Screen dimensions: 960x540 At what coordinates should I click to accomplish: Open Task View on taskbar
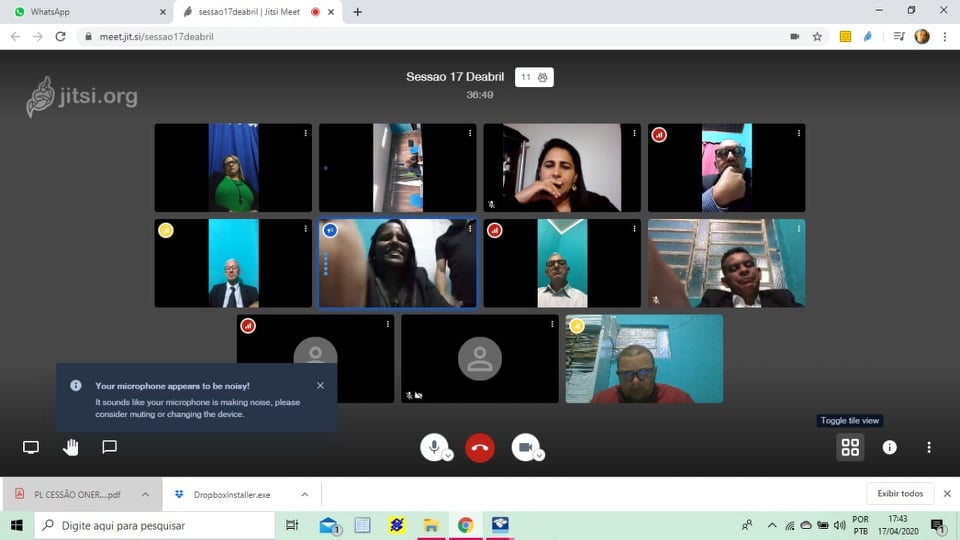coord(292,525)
